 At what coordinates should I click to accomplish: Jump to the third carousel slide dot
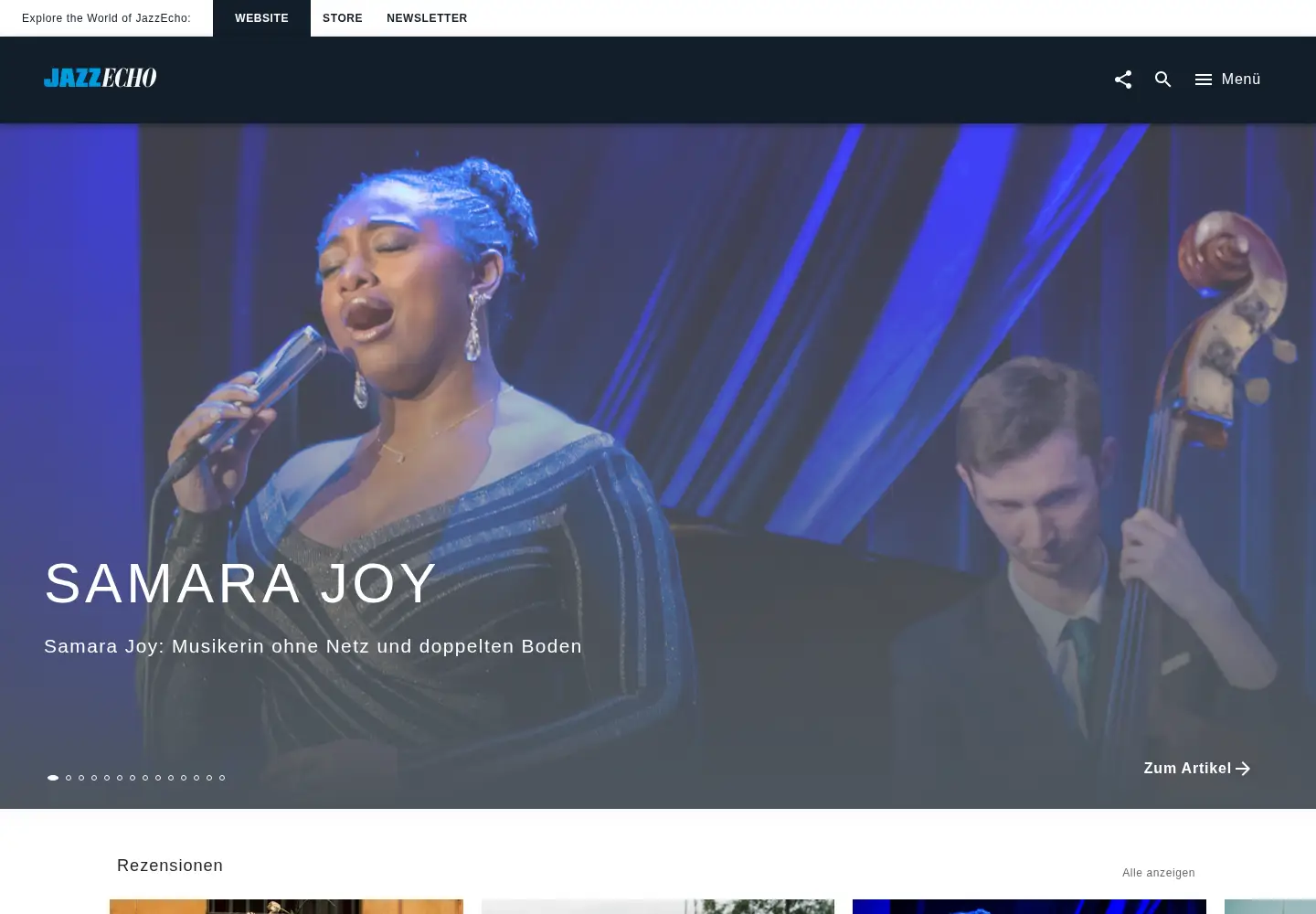point(81,778)
